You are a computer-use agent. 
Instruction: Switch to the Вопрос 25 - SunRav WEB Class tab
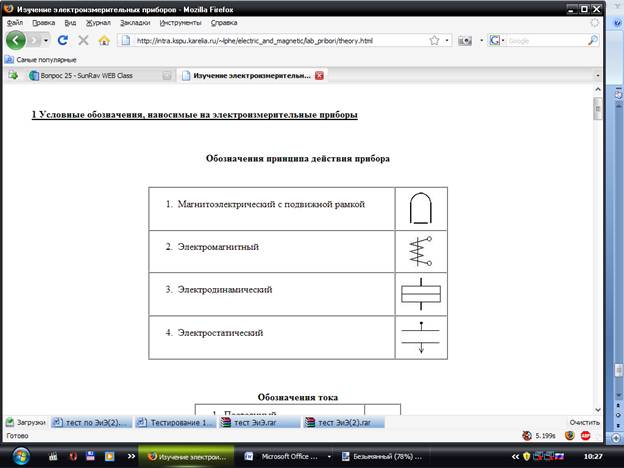coord(99,75)
